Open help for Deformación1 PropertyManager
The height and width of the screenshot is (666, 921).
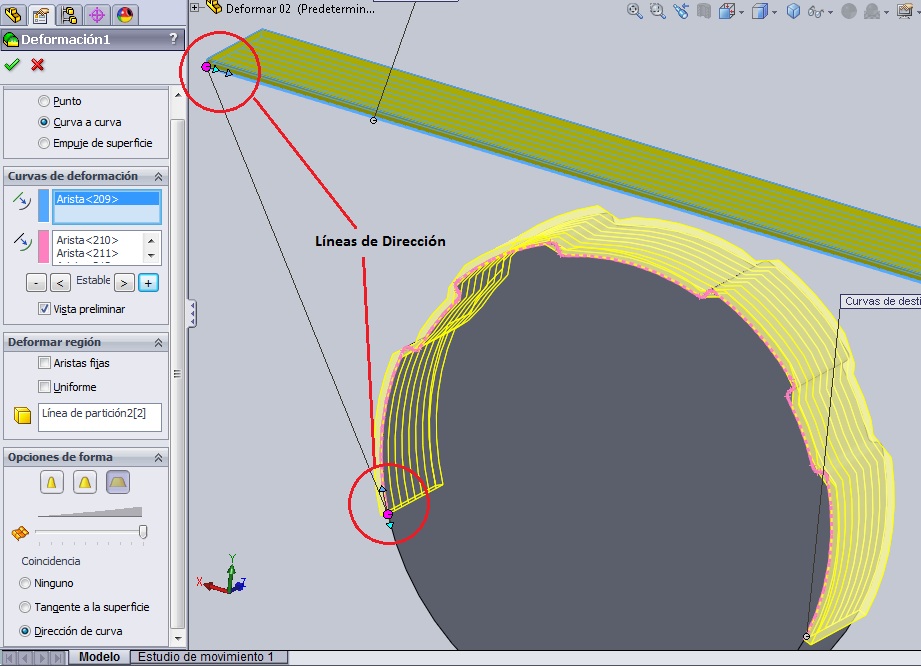(173, 39)
